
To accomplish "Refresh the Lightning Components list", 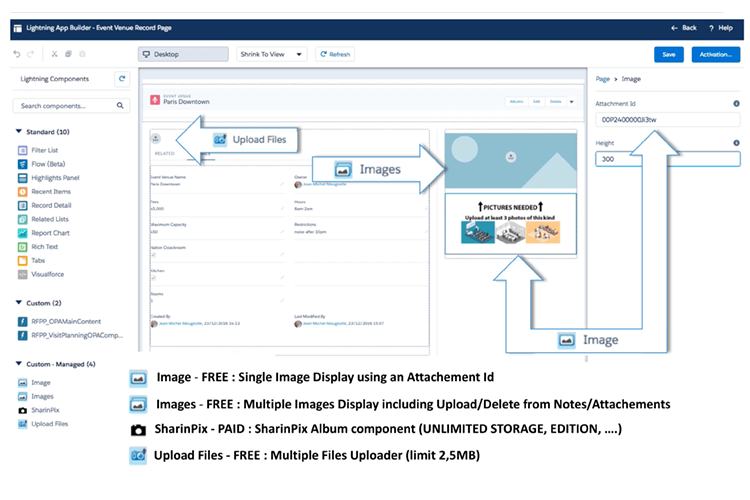I will pyautogui.click(x=122, y=79).
